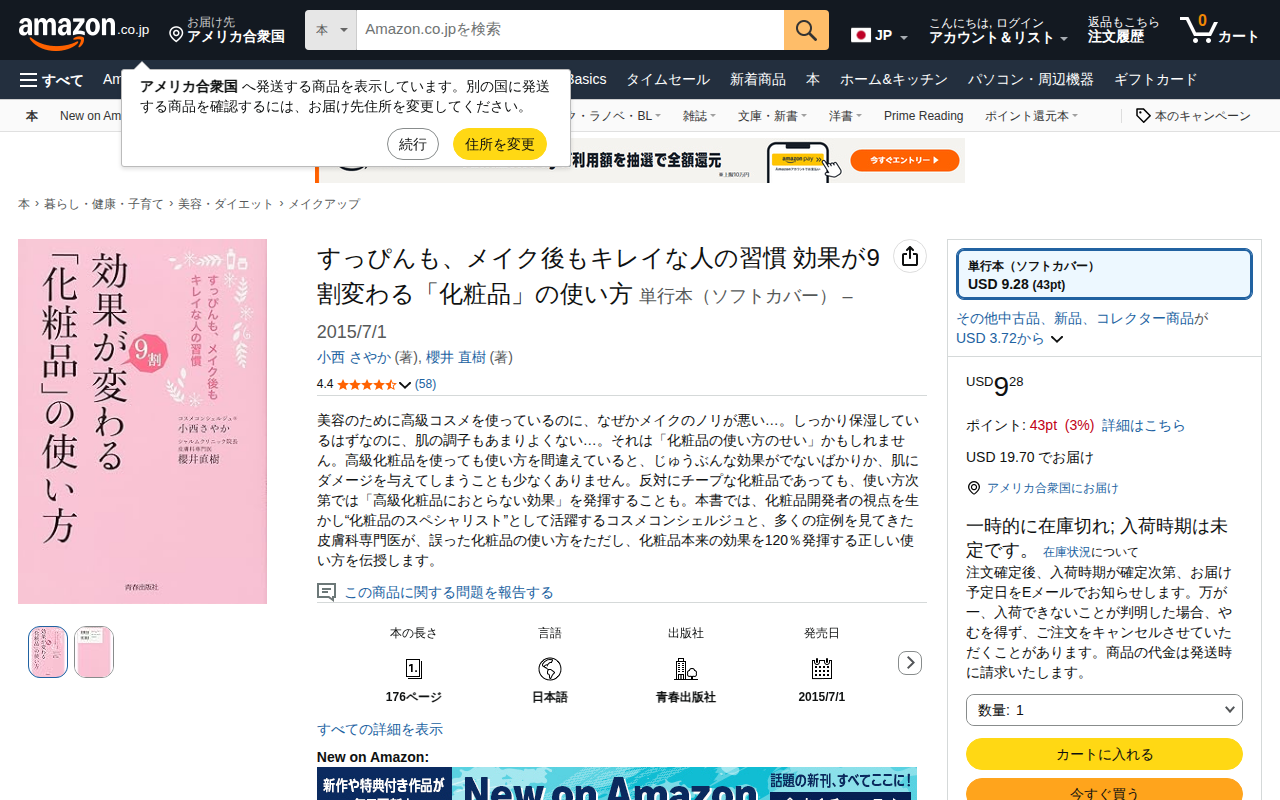Expand the other used and new offers chevron

[x=1057, y=339]
